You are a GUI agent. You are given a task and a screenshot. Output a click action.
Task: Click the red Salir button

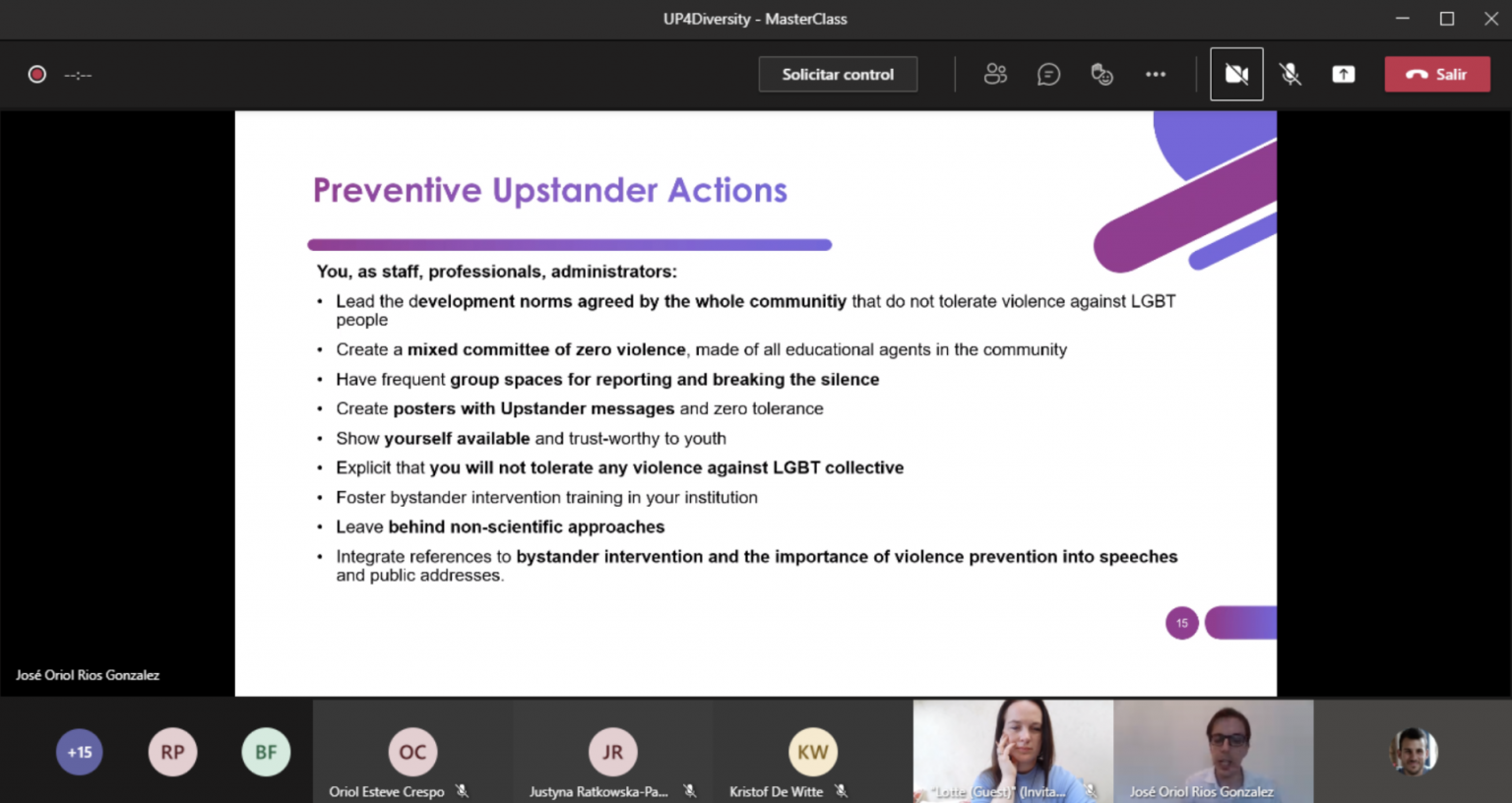coord(1436,74)
